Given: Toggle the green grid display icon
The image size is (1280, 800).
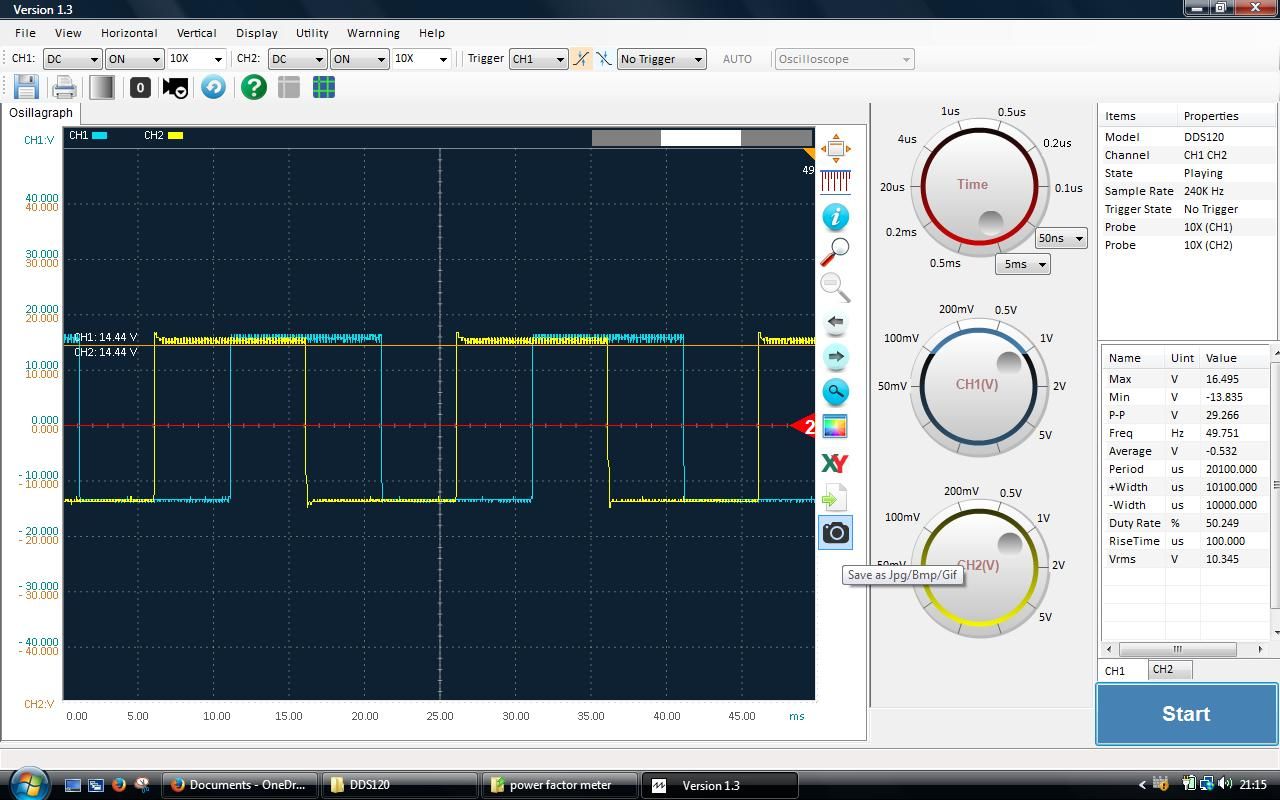Looking at the screenshot, I should point(323,88).
